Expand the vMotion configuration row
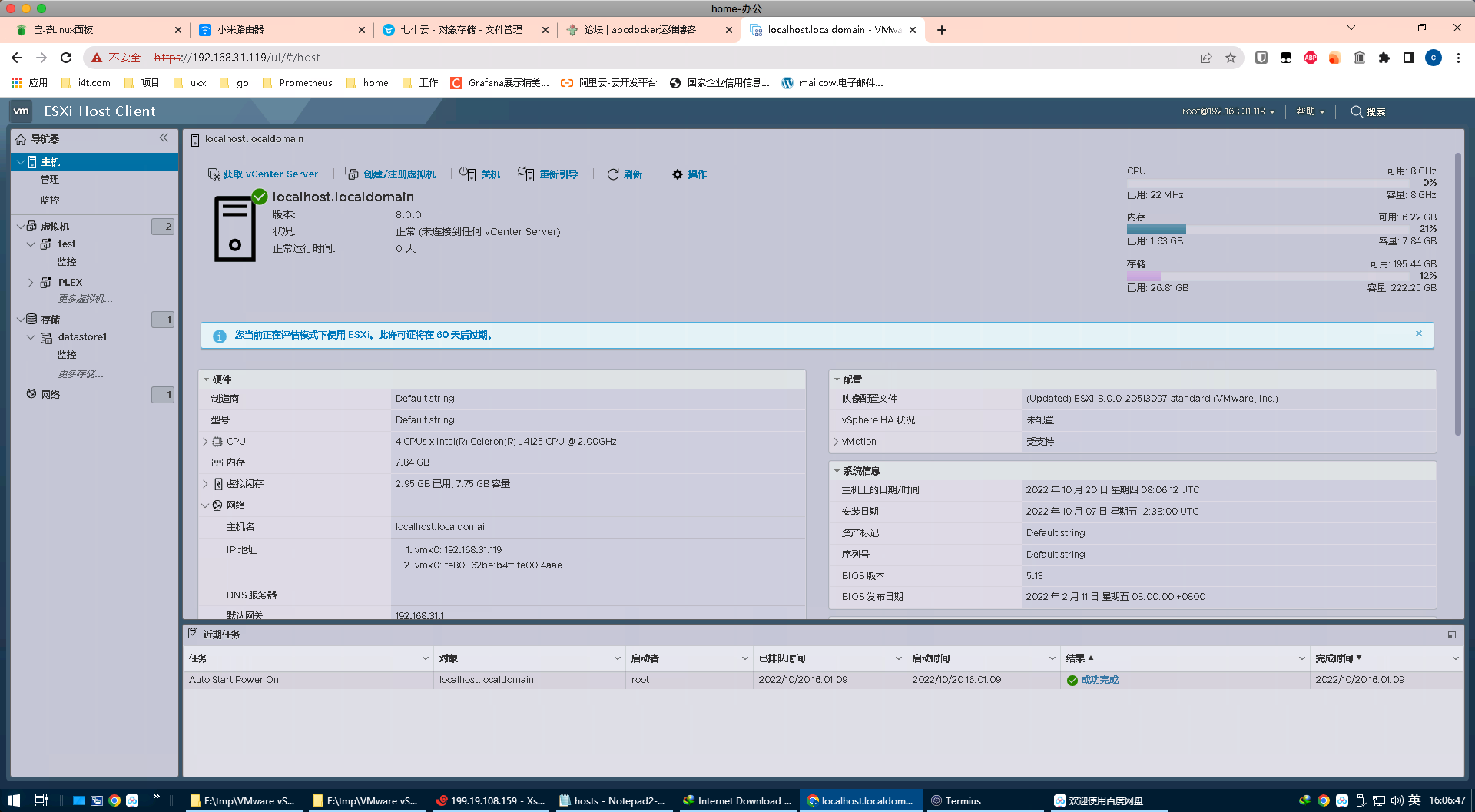This screenshot has width=1475, height=812. pos(836,442)
